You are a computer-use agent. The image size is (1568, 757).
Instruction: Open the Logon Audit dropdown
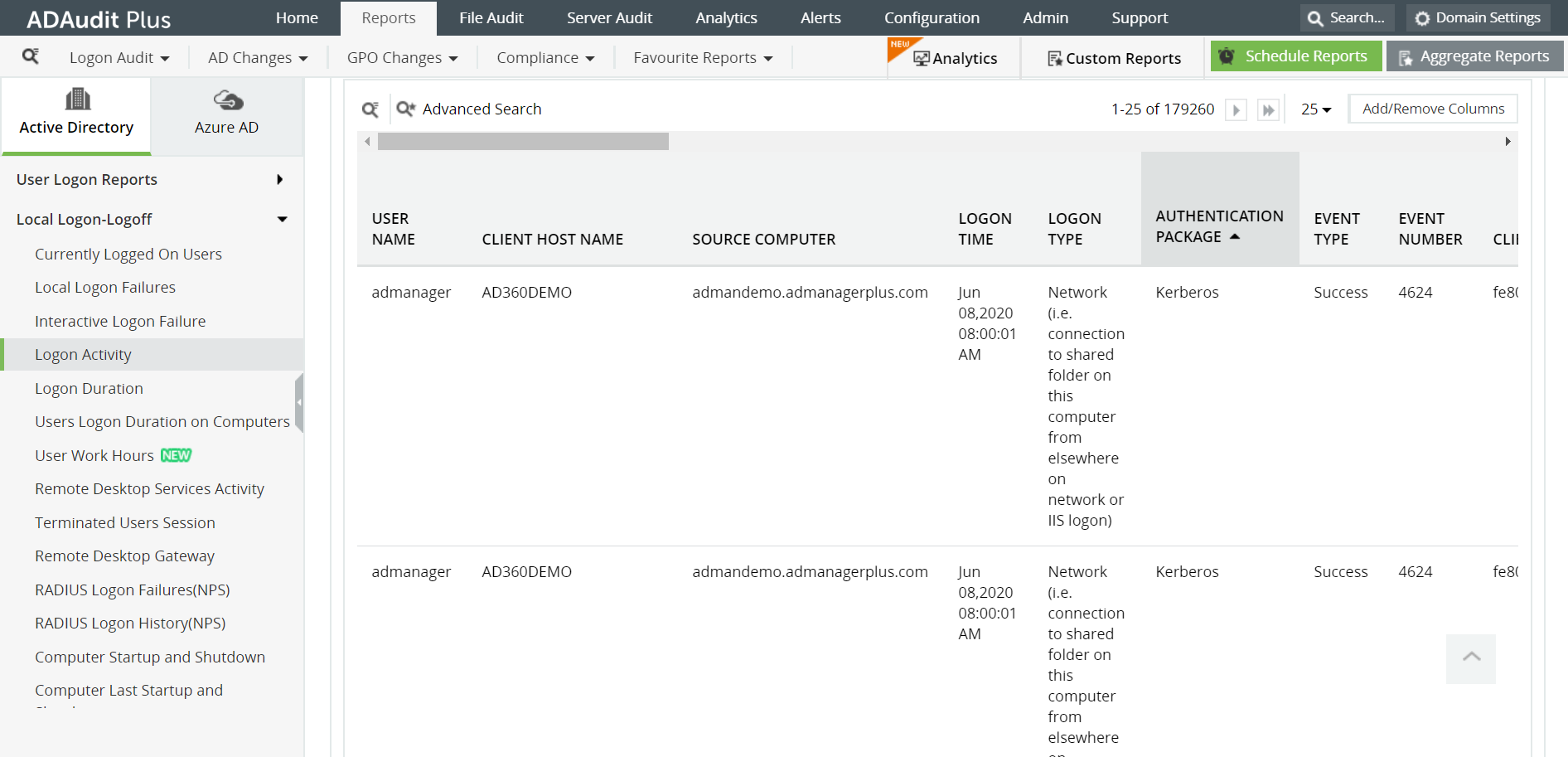click(119, 58)
